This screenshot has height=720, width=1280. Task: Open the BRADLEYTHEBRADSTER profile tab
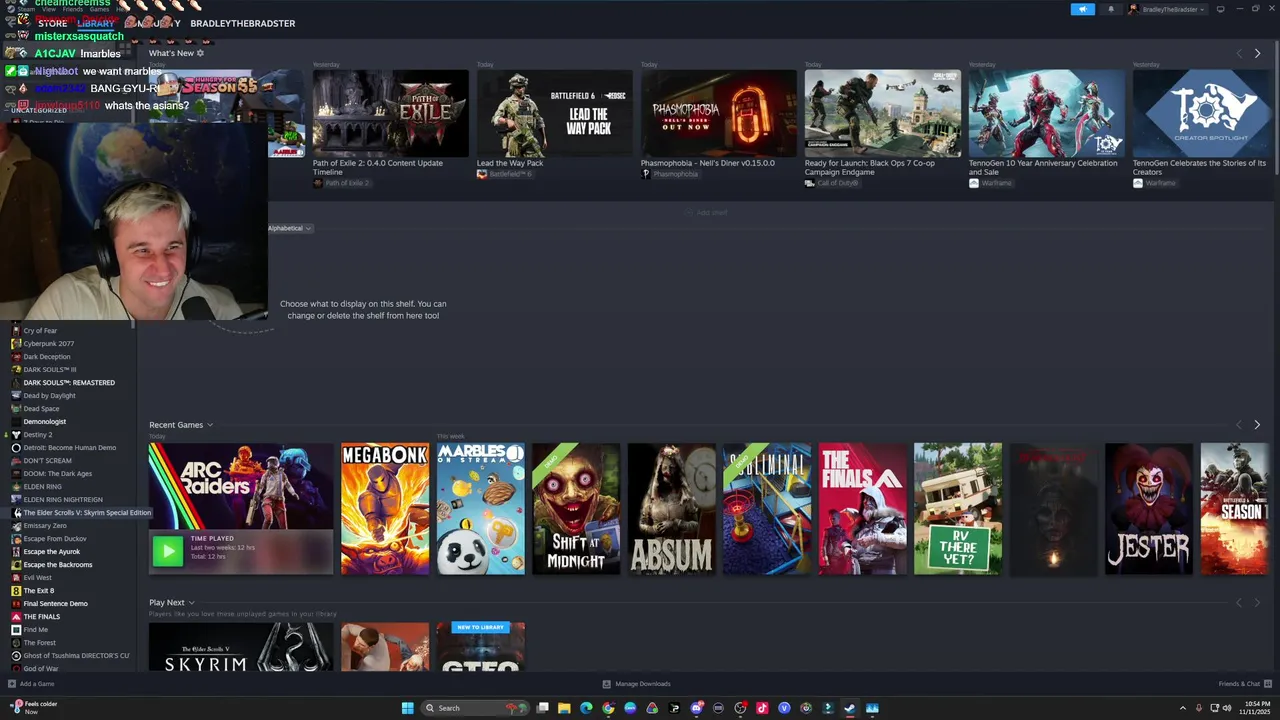click(243, 23)
